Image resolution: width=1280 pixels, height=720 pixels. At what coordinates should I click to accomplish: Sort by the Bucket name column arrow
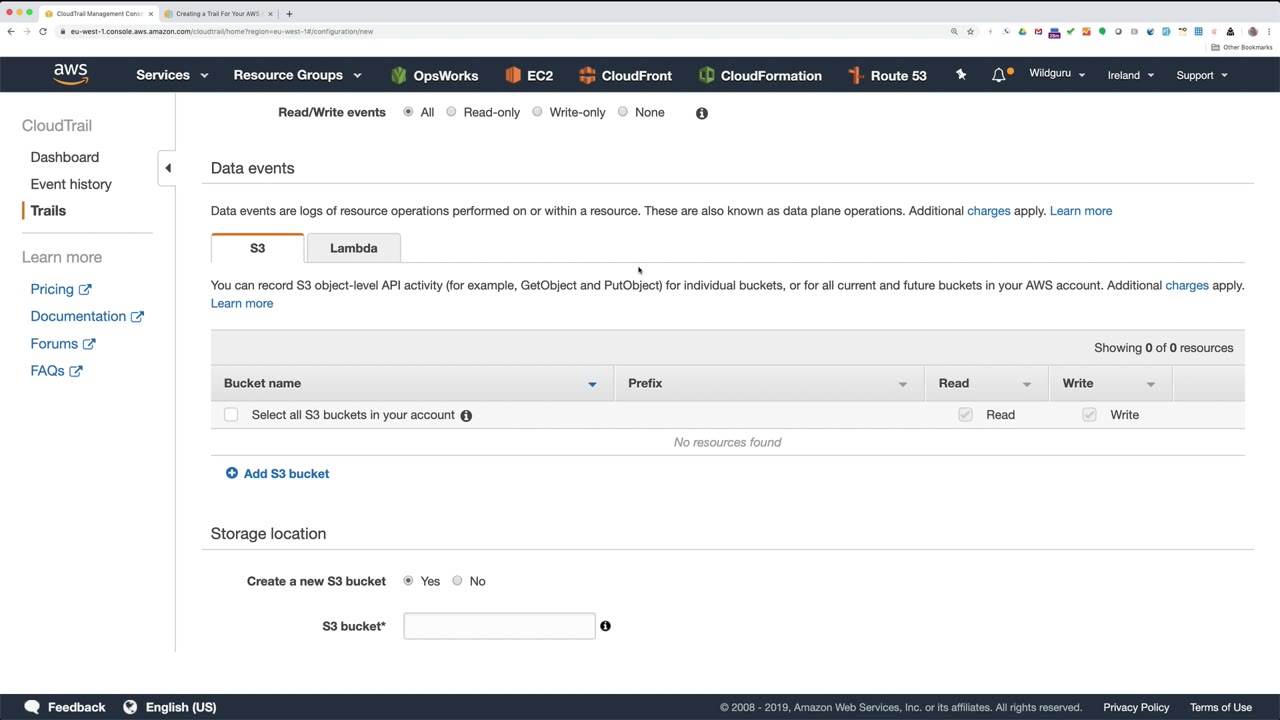click(592, 384)
